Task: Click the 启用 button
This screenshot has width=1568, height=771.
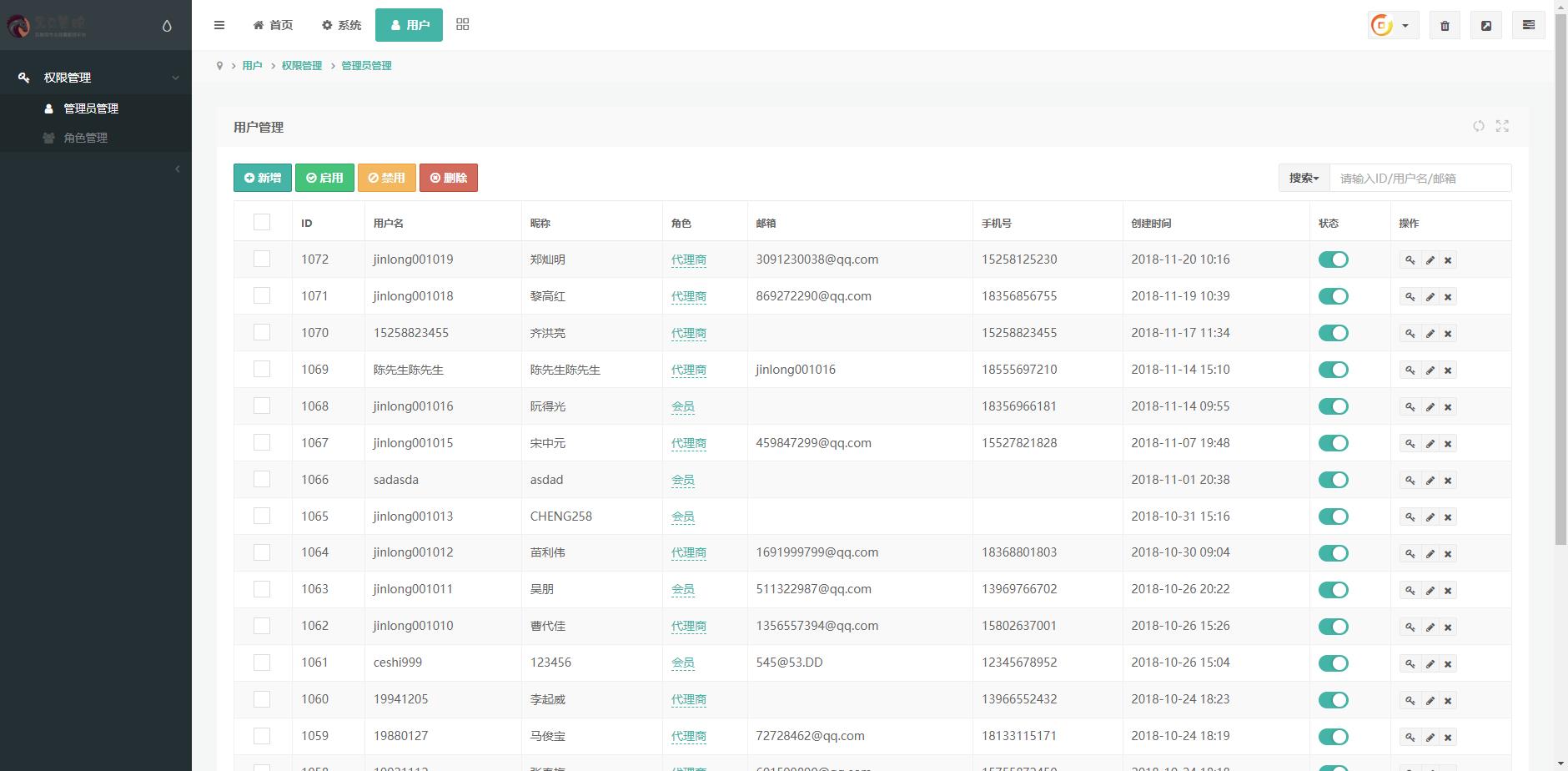Action: tap(324, 178)
